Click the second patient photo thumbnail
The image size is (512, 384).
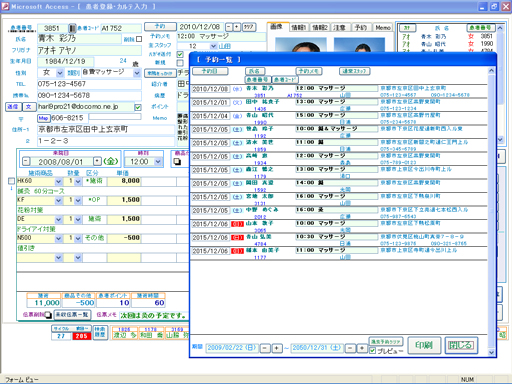coord(359,45)
